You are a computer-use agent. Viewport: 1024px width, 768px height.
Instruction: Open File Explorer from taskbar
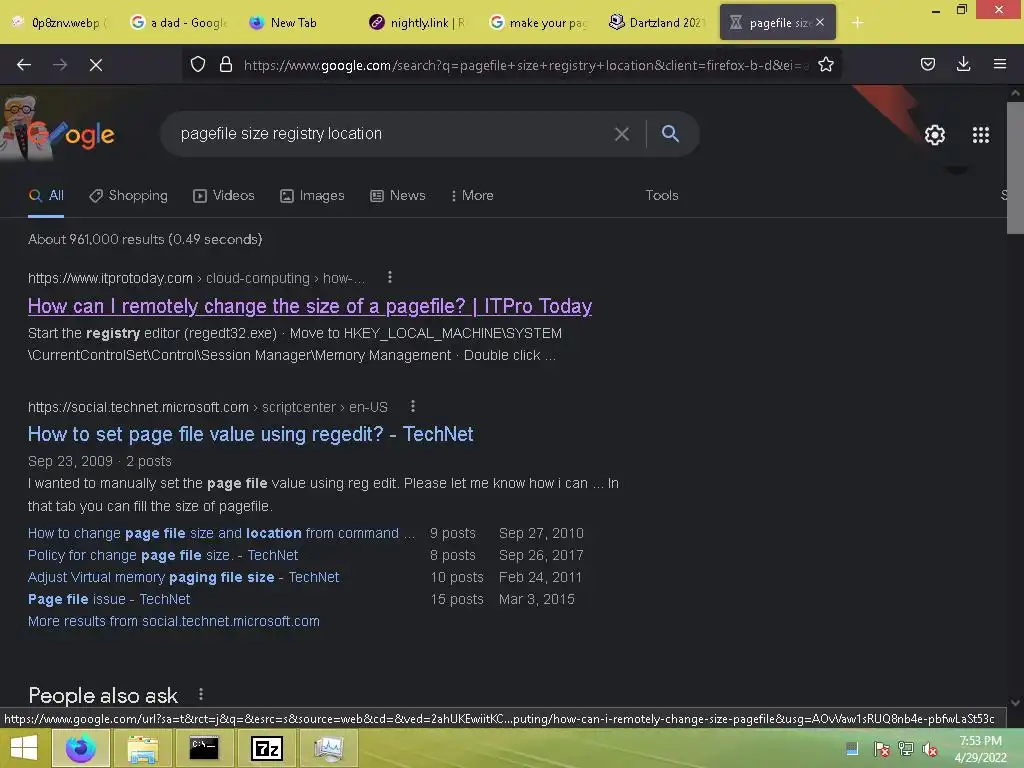[x=143, y=748]
